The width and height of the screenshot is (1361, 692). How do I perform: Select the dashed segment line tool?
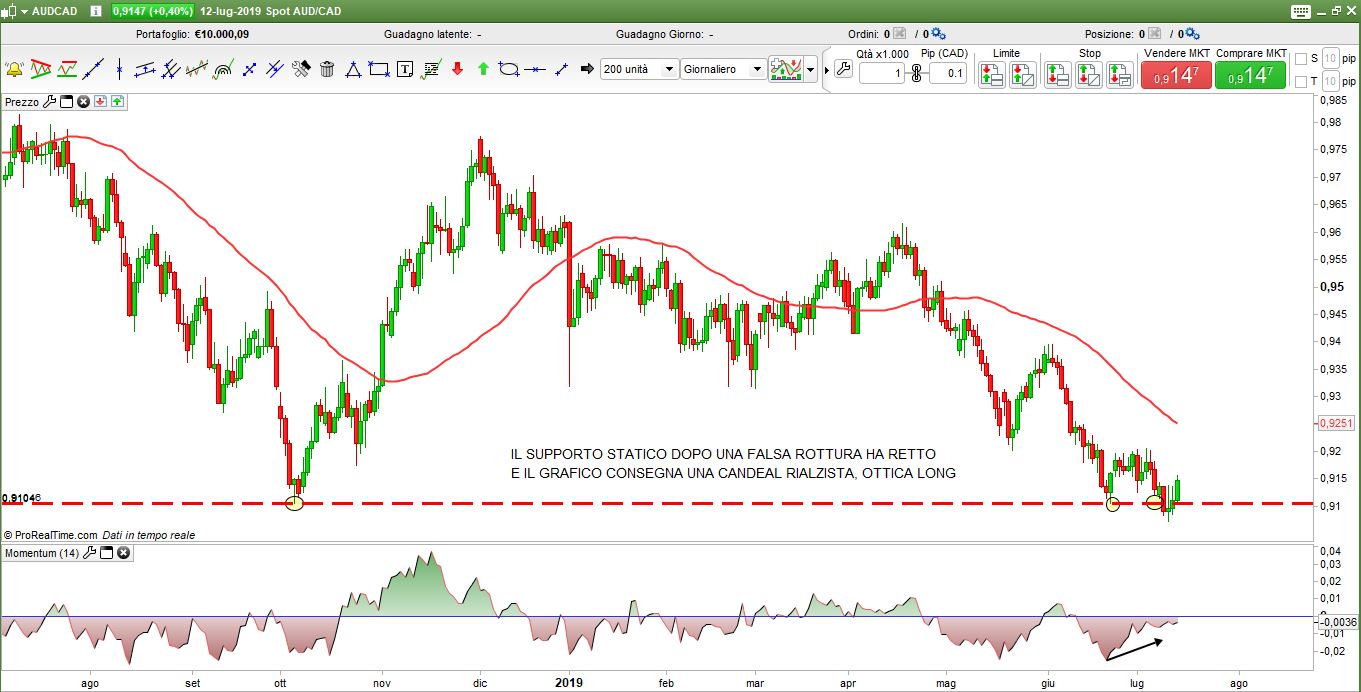pyautogui.click(x=249, y=69)
